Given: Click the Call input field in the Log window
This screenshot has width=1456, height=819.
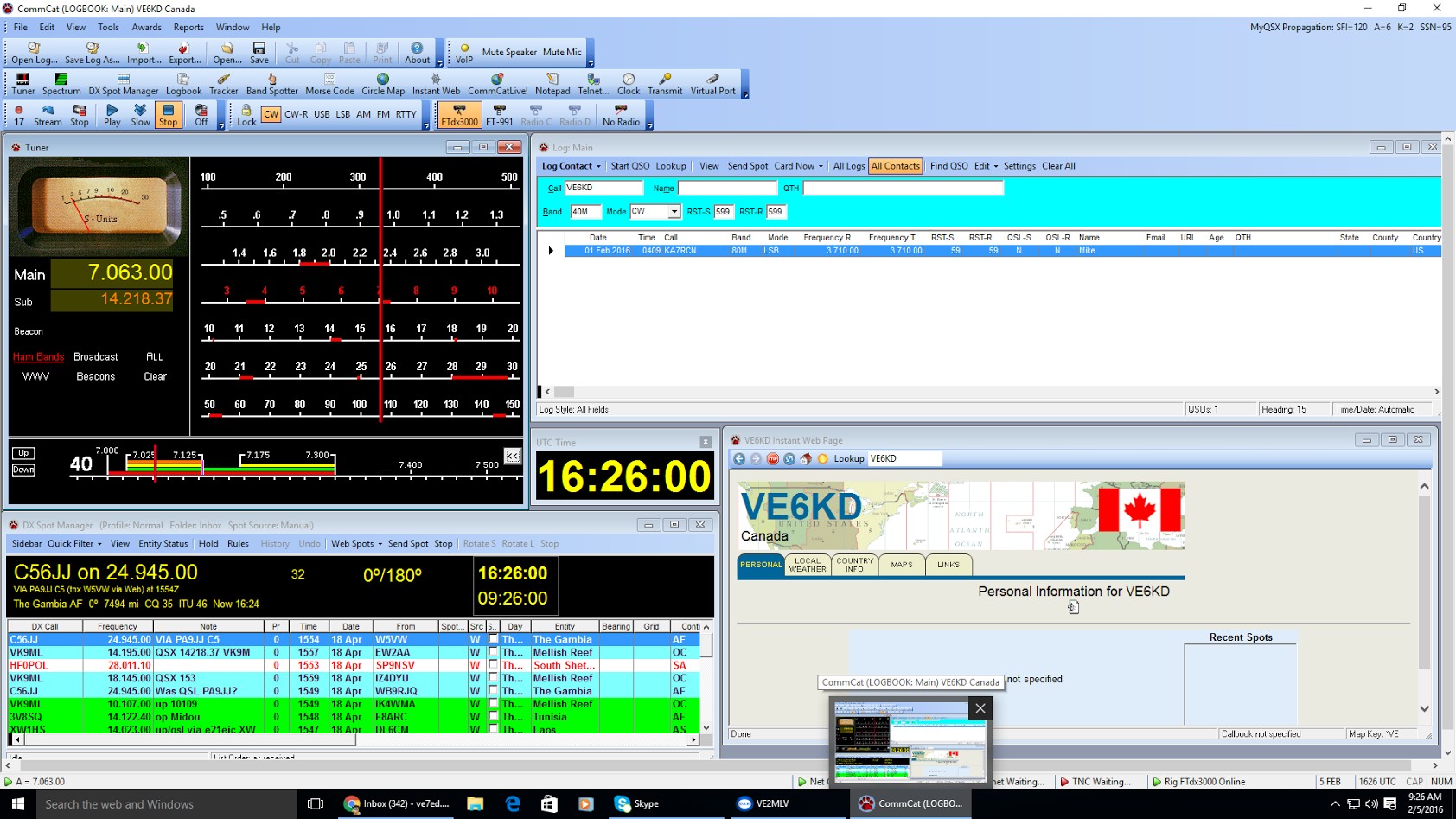Looking at the screenshot, I should (x=603, y=188).
